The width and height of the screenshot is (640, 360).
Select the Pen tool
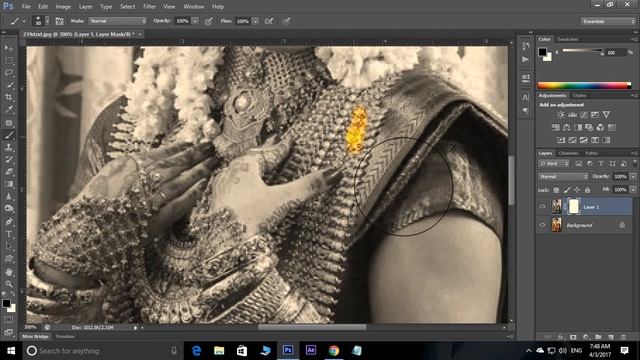click(9, 222)
